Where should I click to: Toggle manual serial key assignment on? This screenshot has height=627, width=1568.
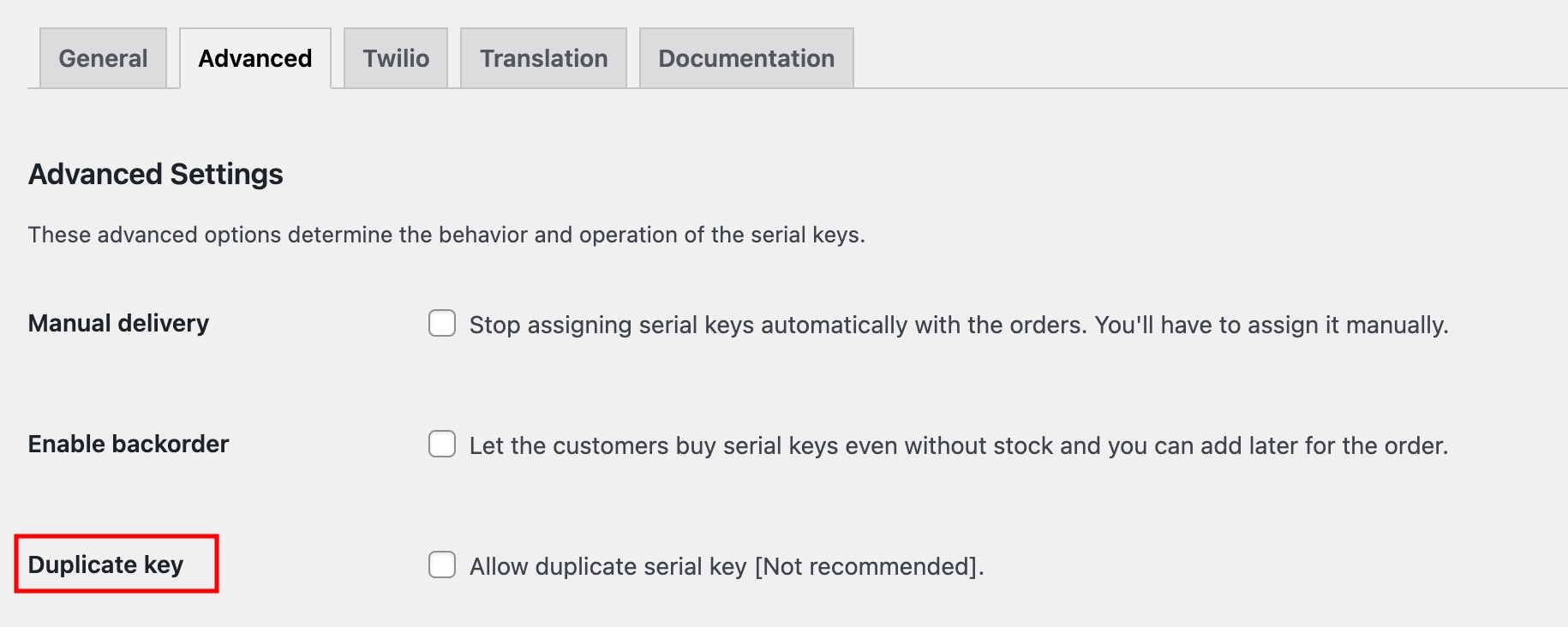pyautogui.click(x=441, y=325)
